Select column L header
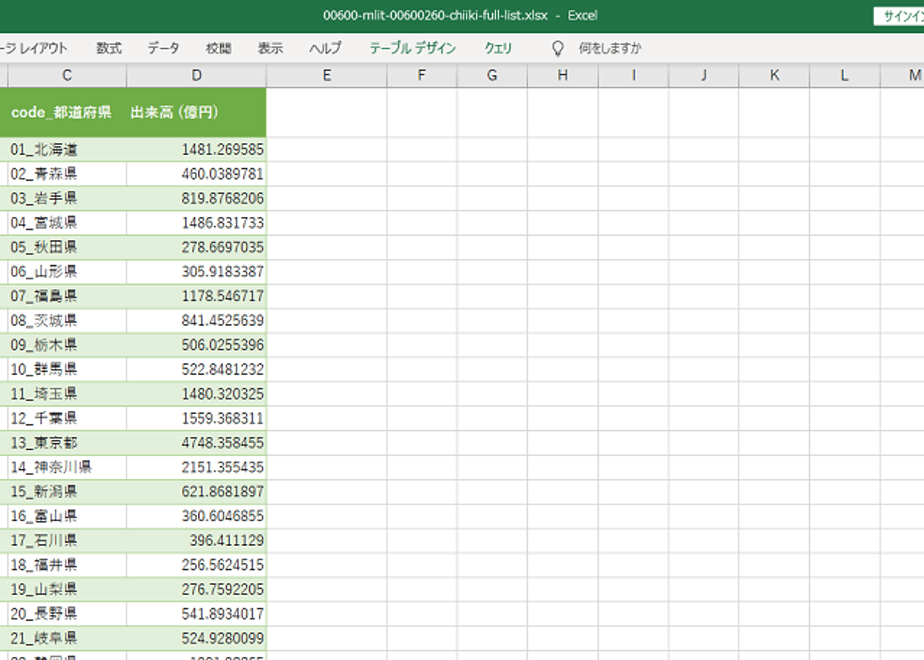The height and width of the screenshot is (660, 924). coord(845,75)
